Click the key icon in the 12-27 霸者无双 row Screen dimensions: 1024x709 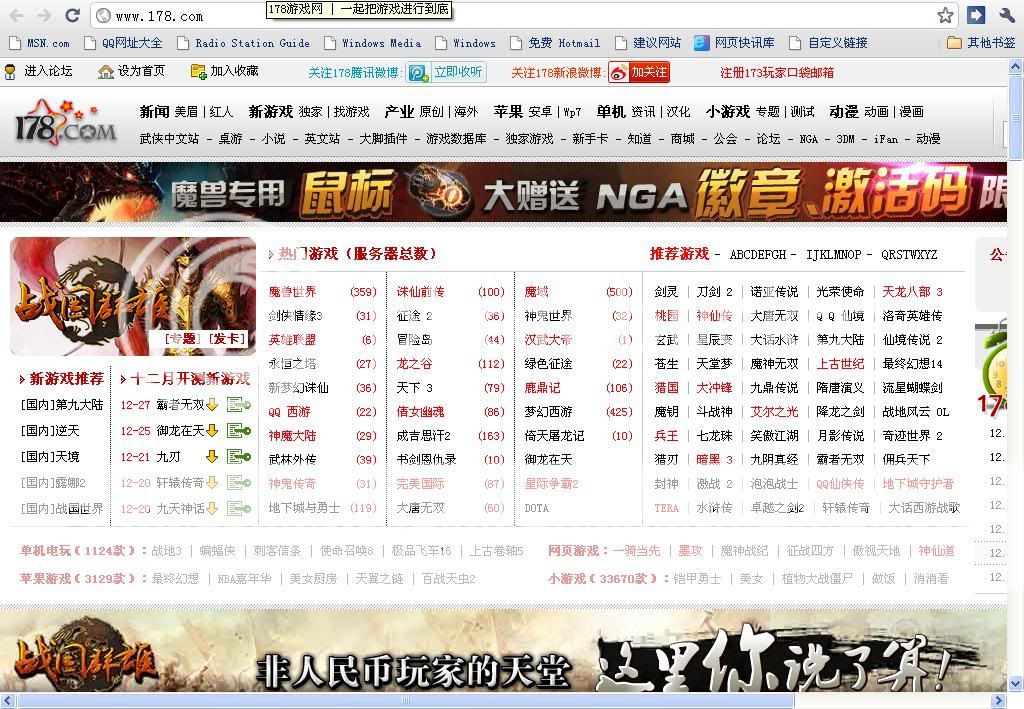pos(239,405)
